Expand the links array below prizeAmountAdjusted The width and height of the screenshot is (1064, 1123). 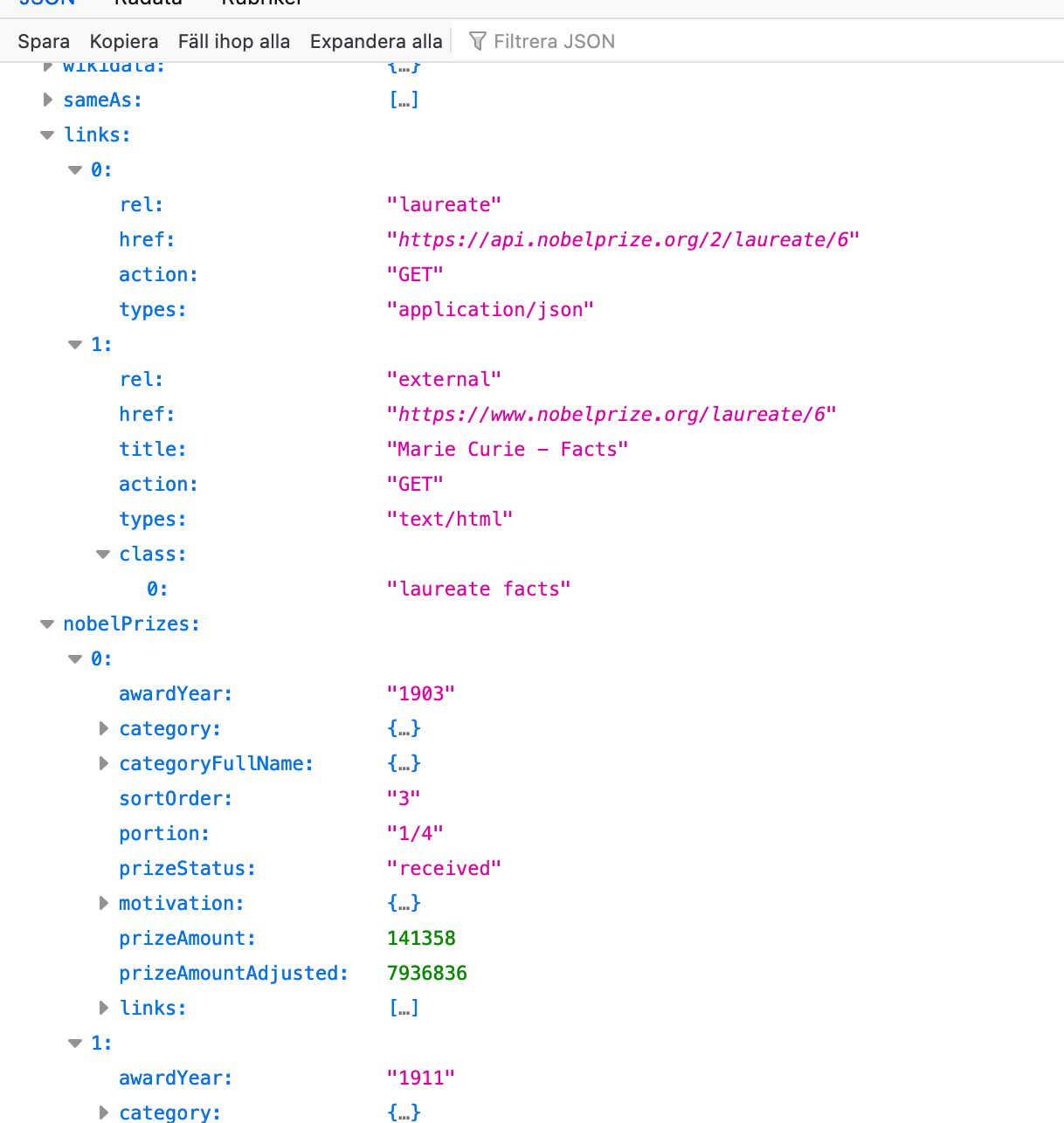(104, 1009)
